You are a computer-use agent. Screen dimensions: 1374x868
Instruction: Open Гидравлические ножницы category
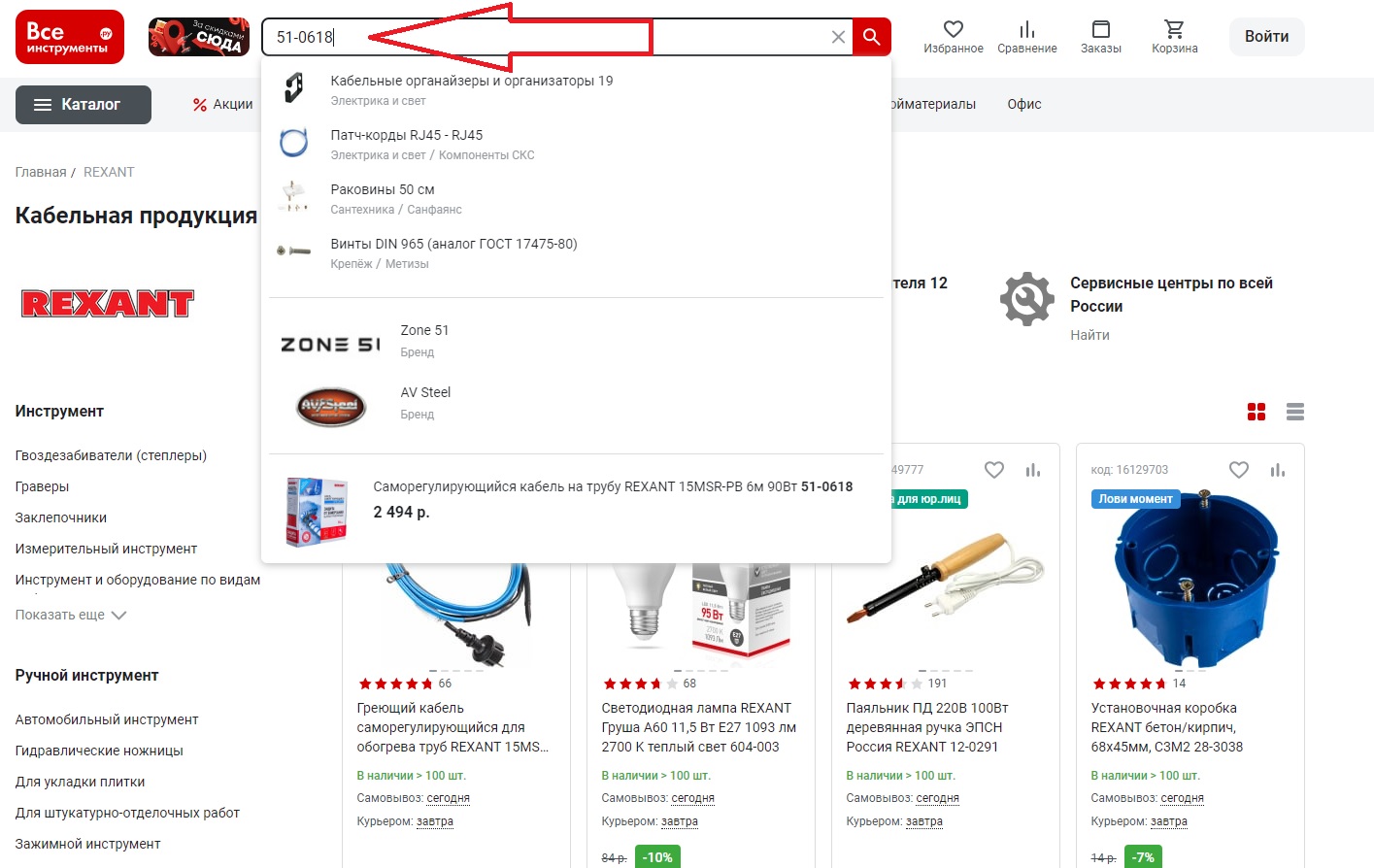[x=99, y=751]
